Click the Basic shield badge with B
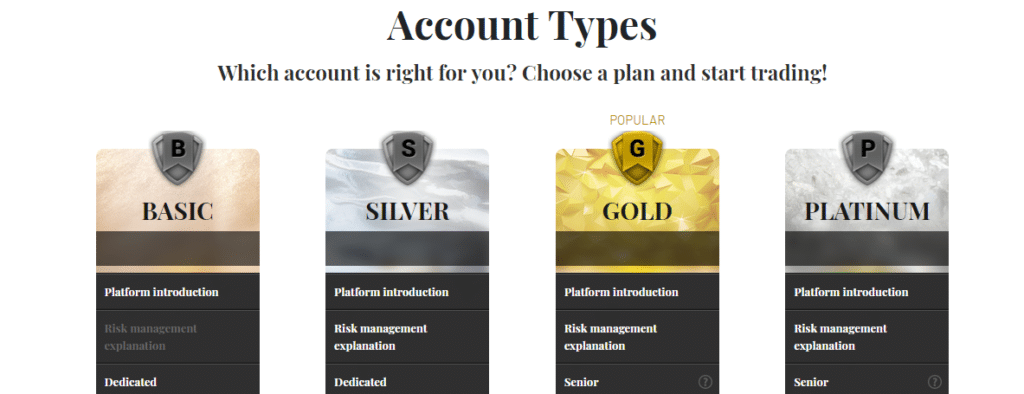This screenshot has height=394, width=1024. point(178,157)
